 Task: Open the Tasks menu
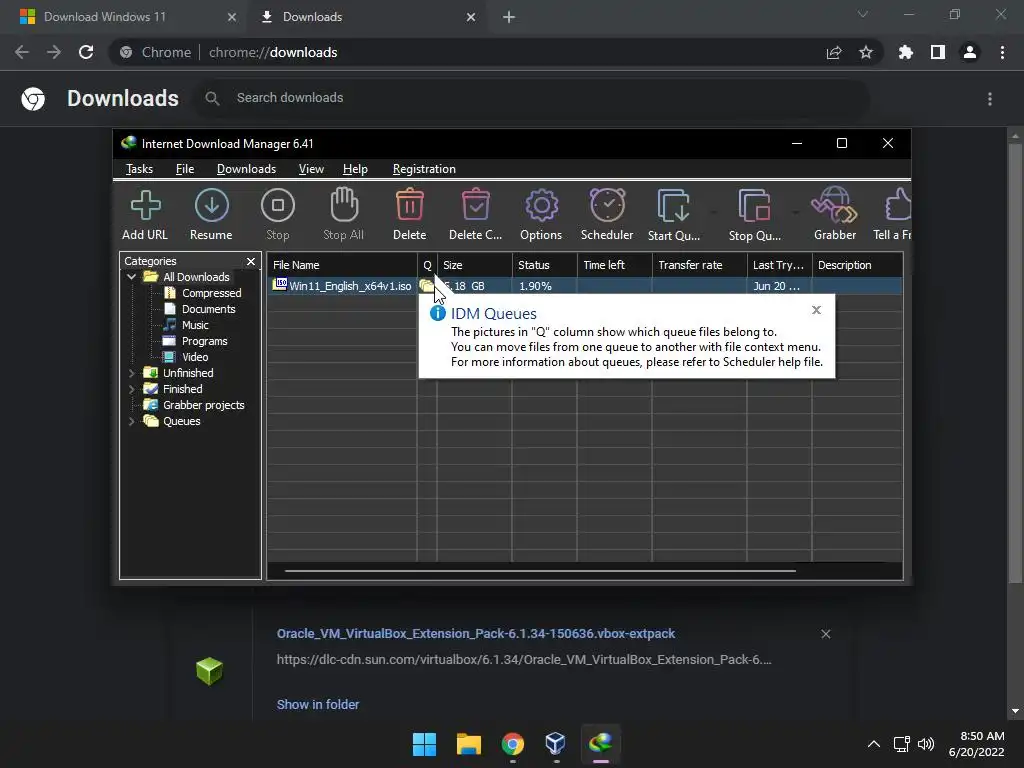tap(139, 168)
